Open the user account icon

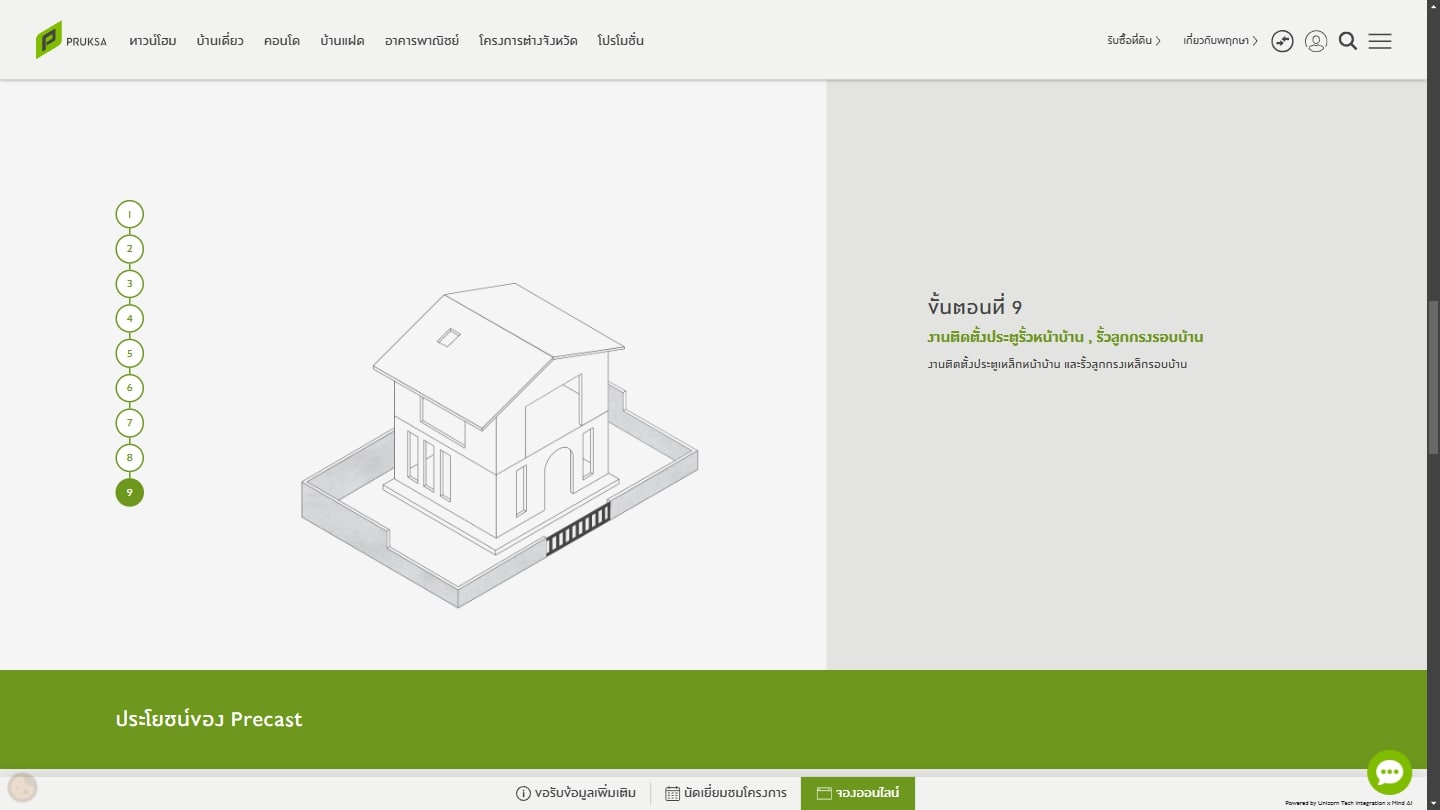[x=1316, y=41]
